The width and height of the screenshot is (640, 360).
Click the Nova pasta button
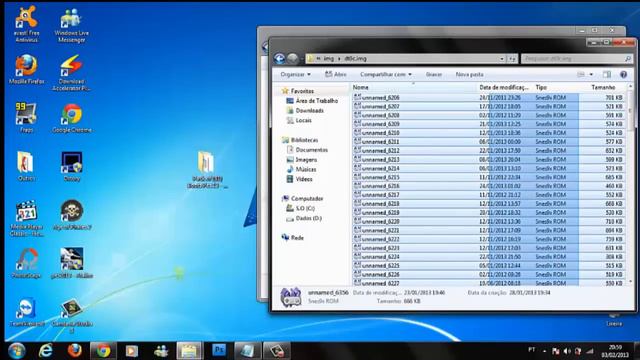point(469,75)
